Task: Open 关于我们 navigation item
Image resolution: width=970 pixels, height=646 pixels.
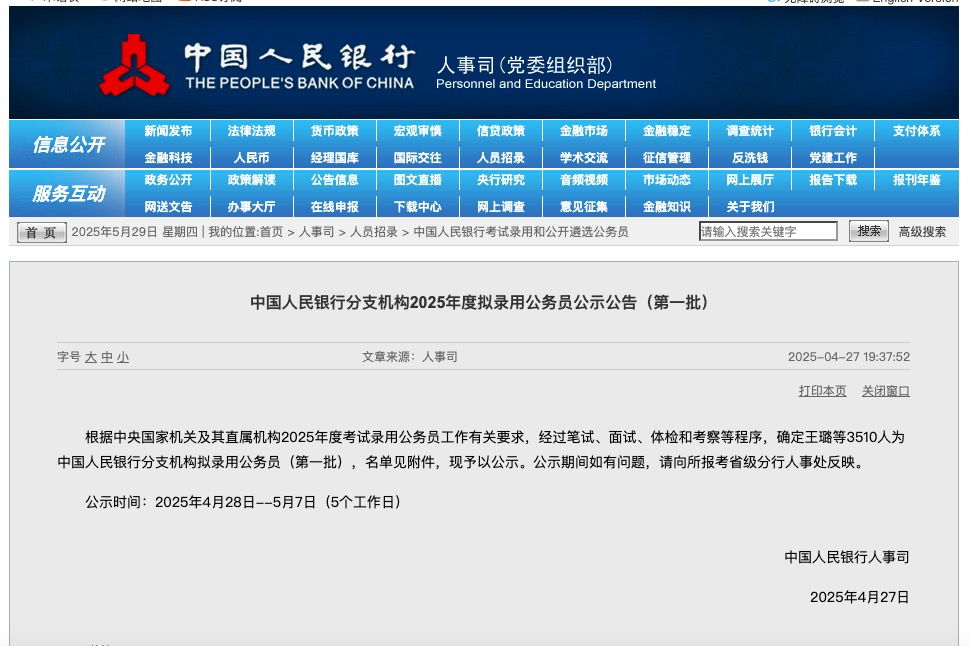Action: pos(750,207)
